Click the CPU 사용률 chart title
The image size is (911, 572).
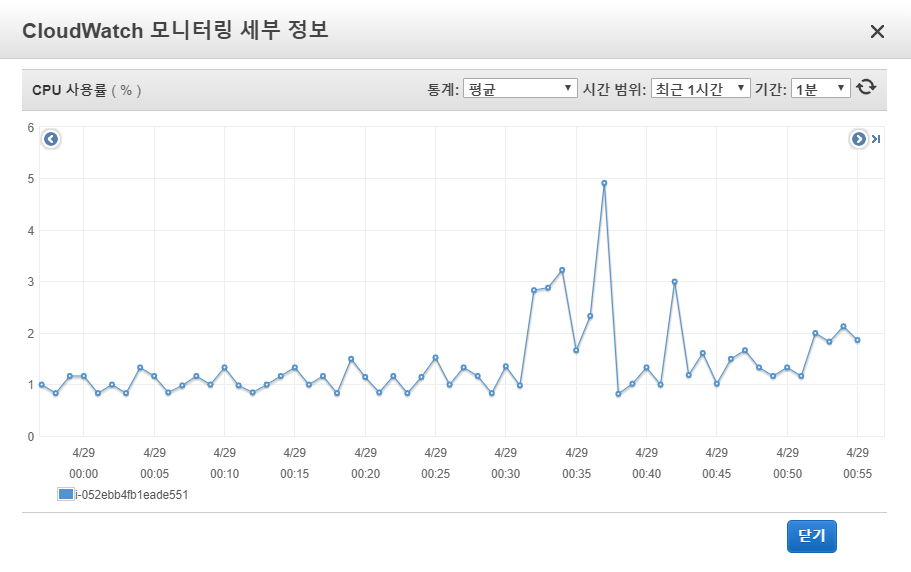[87, 90]
